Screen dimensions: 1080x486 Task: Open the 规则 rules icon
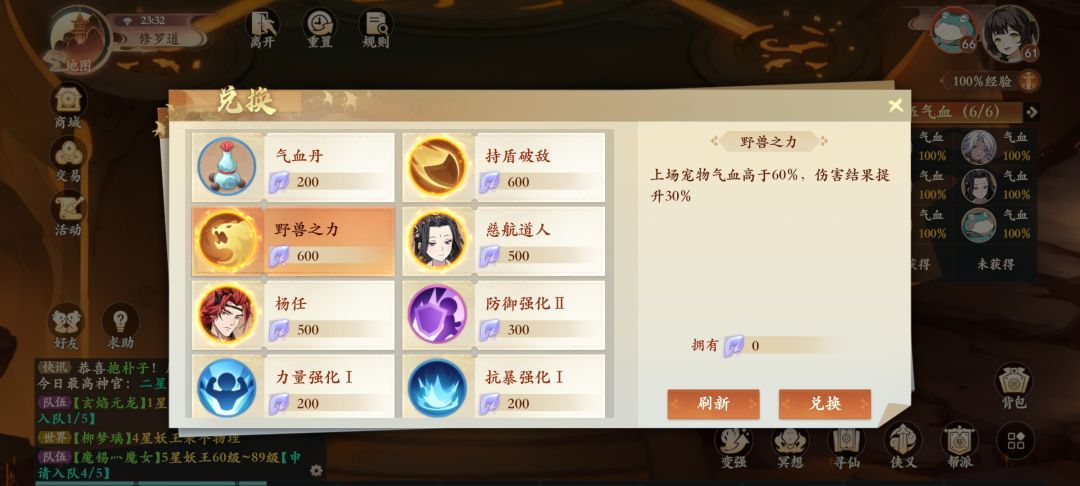point(376,28)
